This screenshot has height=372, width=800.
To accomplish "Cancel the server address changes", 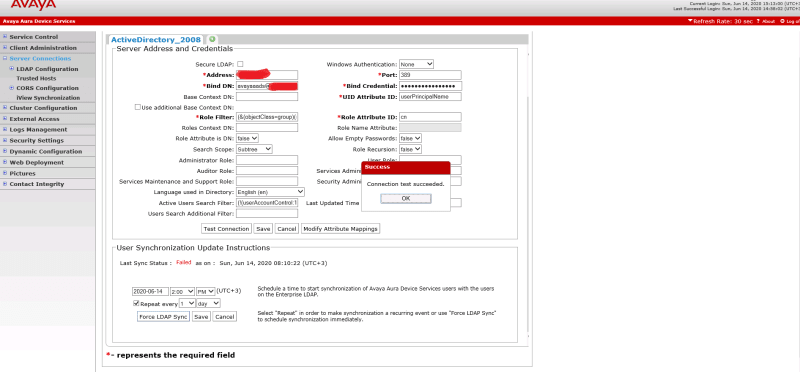I will pos(286,229).
